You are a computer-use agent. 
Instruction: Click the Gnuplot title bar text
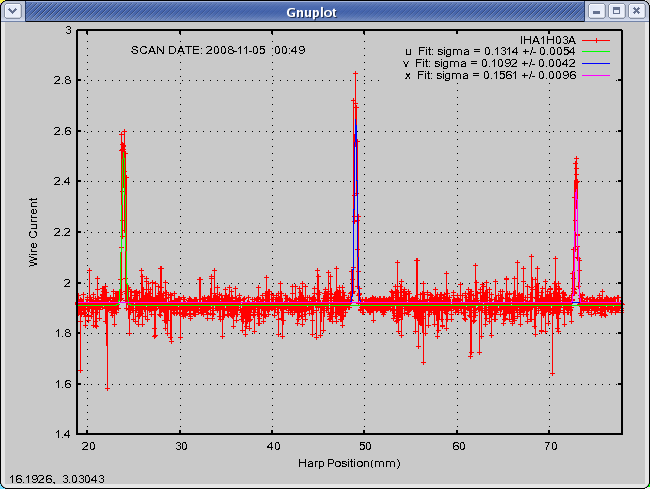pos(311,12)
